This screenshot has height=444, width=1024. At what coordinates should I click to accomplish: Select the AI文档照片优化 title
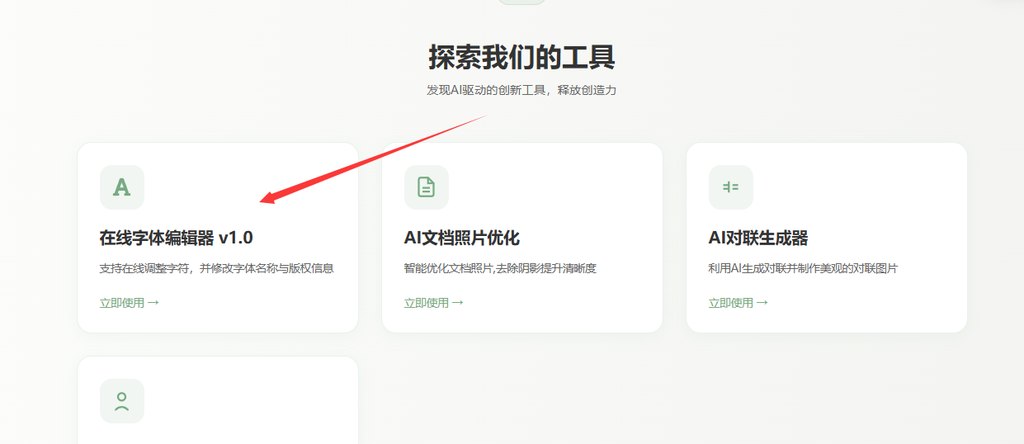tap(462, 238)
